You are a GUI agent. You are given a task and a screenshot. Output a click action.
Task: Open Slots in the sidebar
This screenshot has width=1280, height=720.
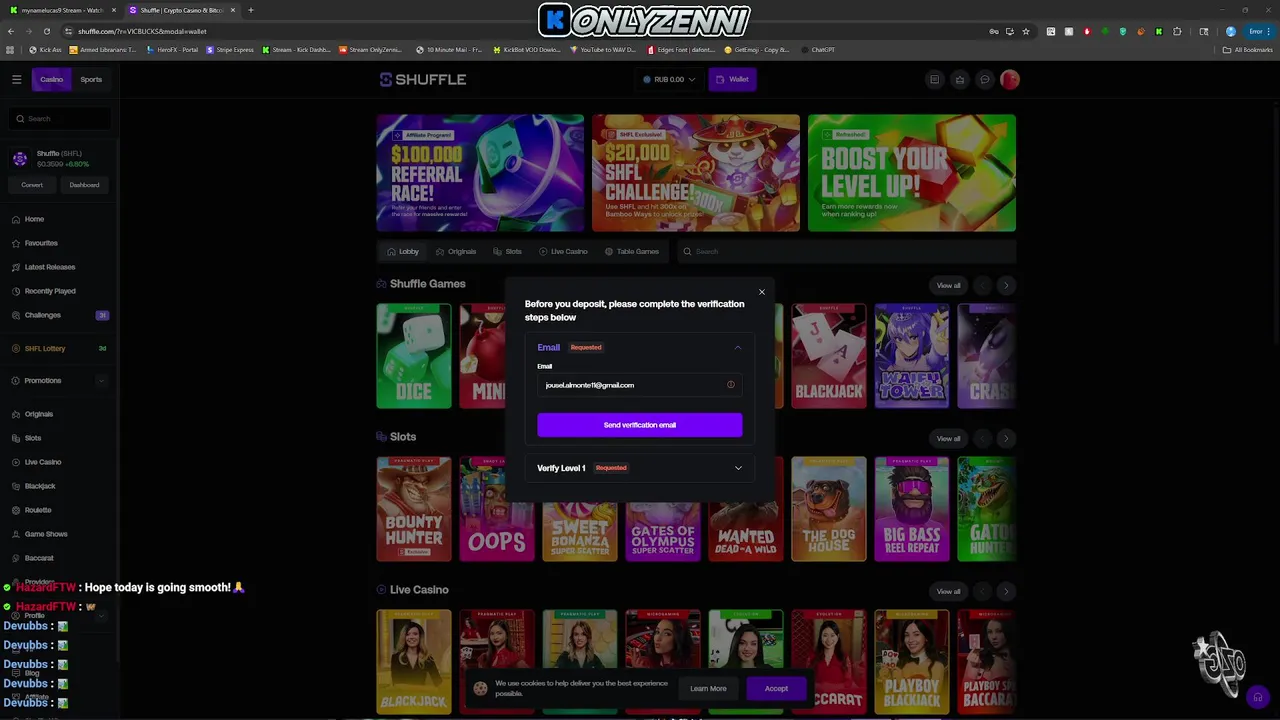[33, 438]
